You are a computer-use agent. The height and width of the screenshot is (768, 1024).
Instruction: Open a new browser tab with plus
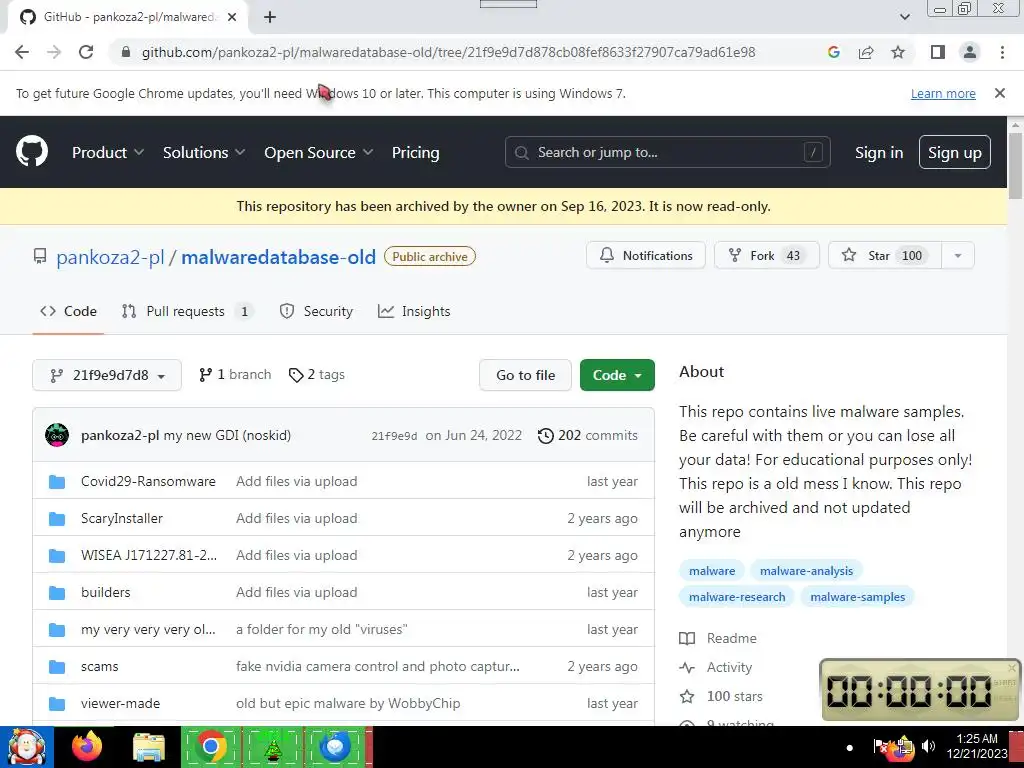click(270, 17)
